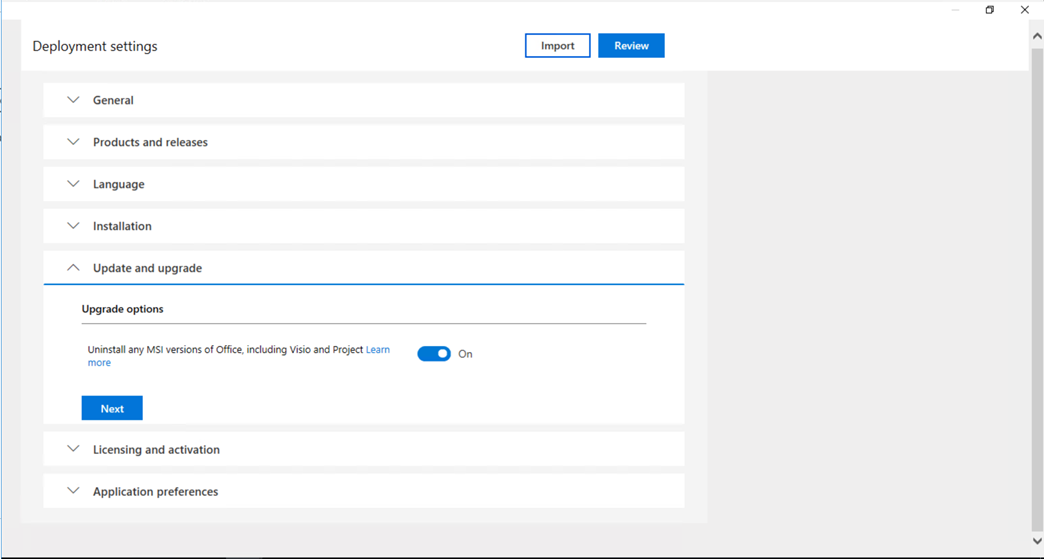This screenshot has width=1044, height=559.
Task: Click the Application preferences title
Action: coord(156,492)
